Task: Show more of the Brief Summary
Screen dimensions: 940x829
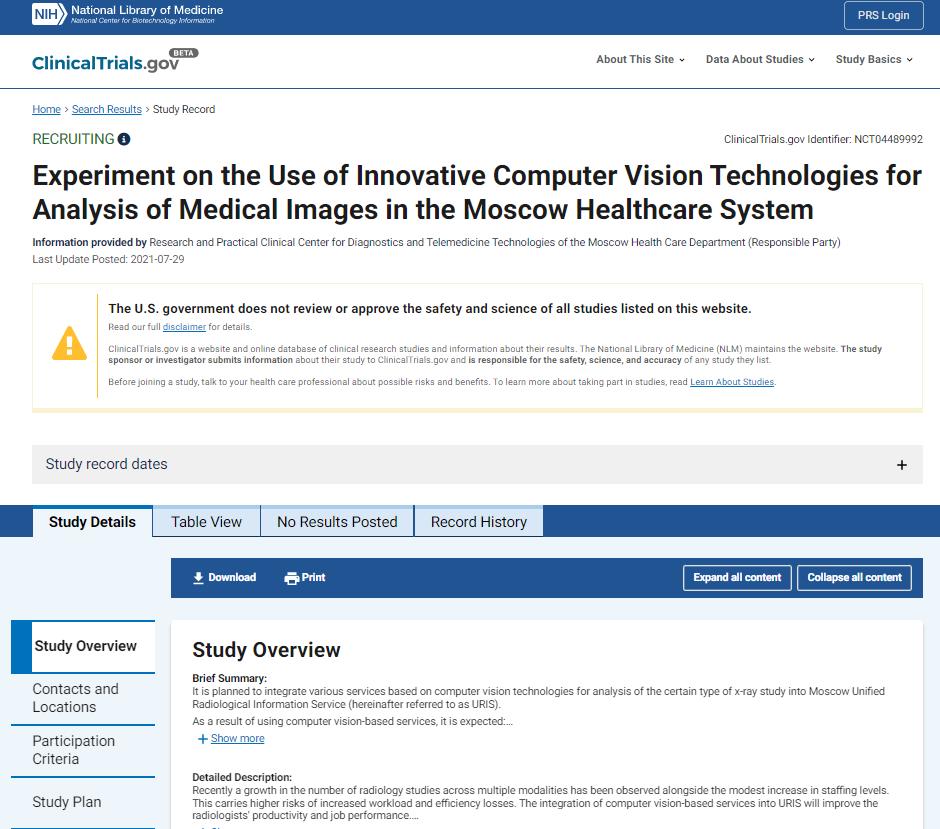Action: [237, 739]
